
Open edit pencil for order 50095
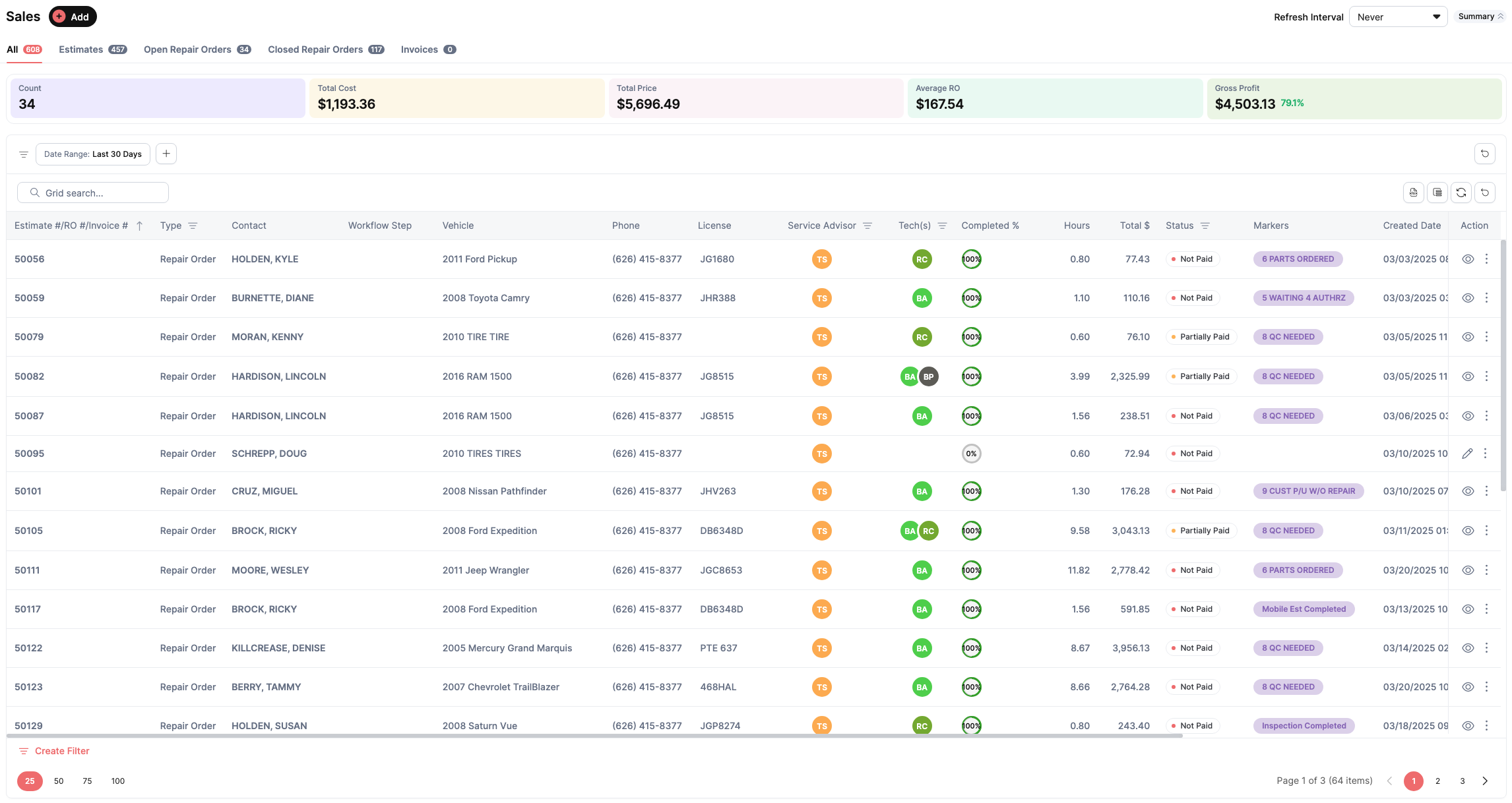click(1467, 454)
